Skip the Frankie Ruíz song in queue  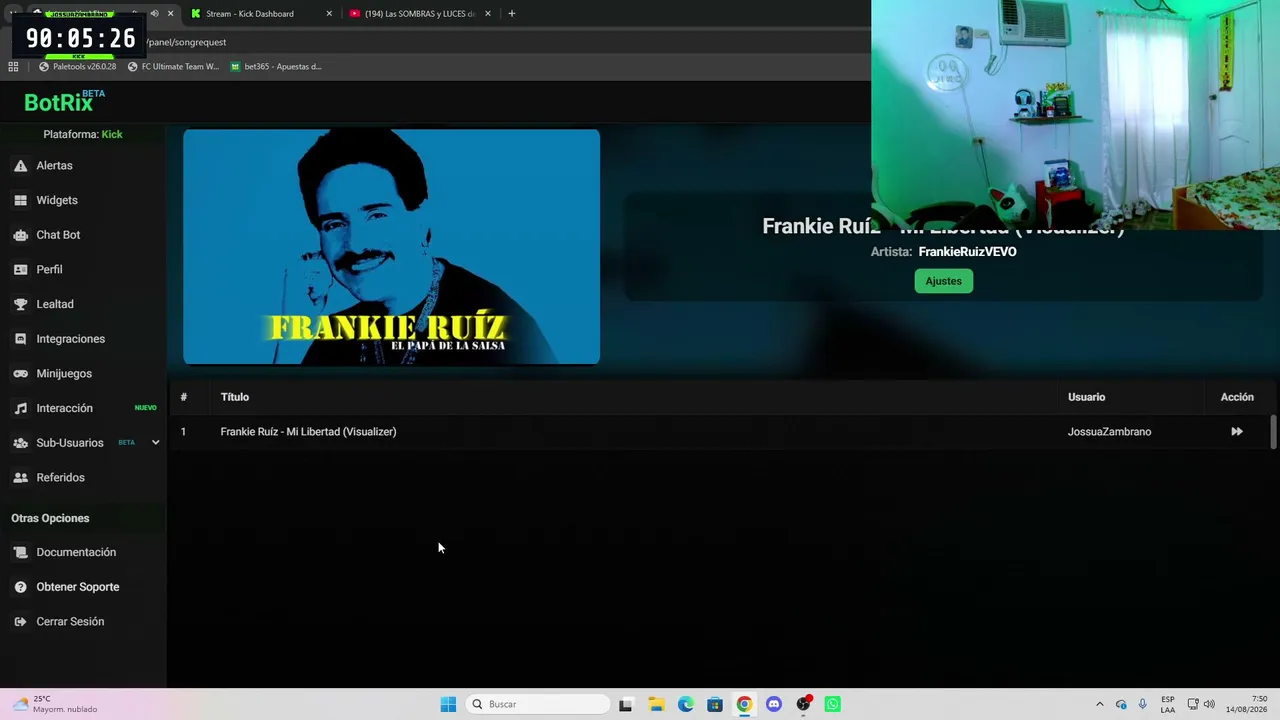[x=1237, y=432]
